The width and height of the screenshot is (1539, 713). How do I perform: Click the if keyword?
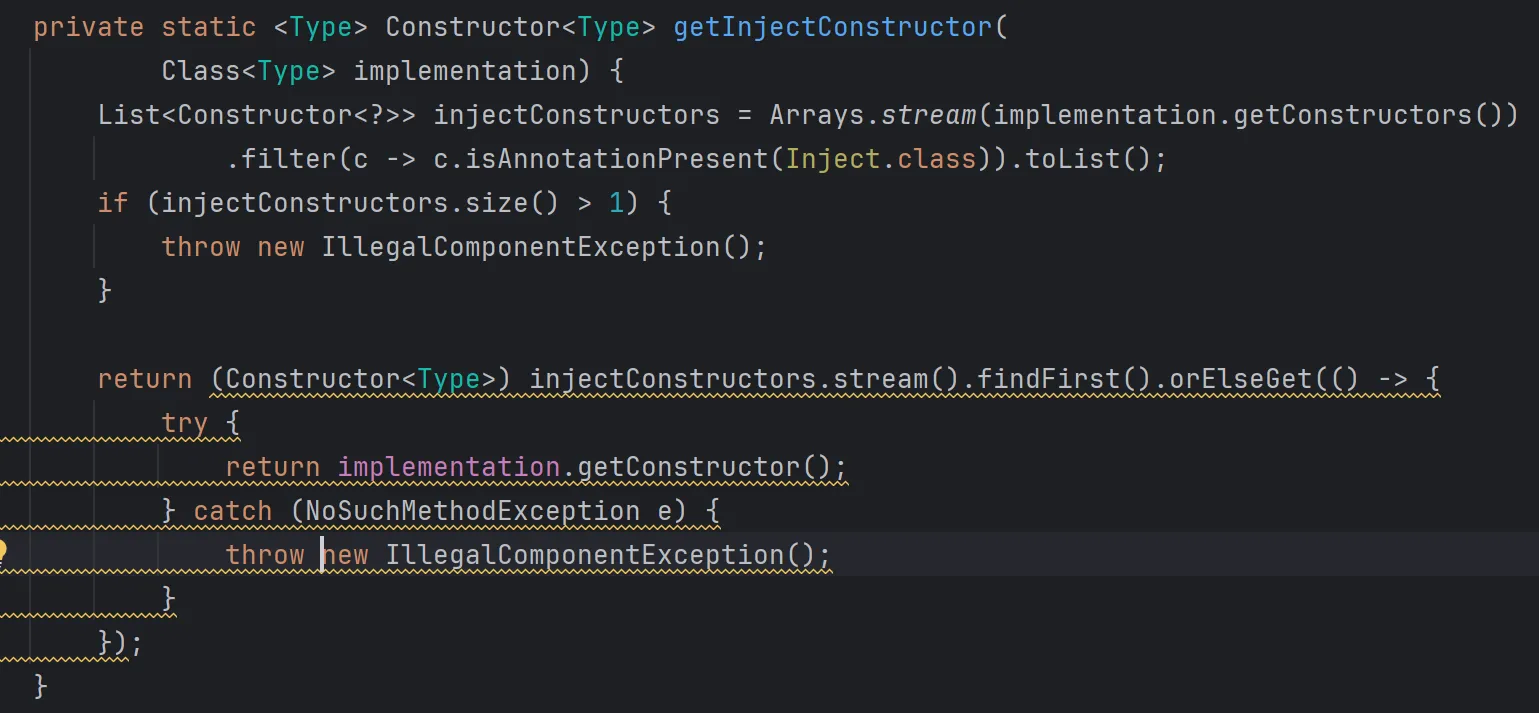pyautogui.click(x=113, y=203)
